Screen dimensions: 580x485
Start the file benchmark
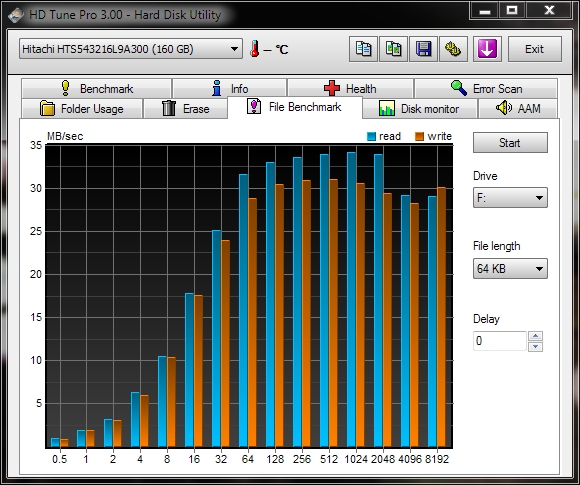[510, 143]
